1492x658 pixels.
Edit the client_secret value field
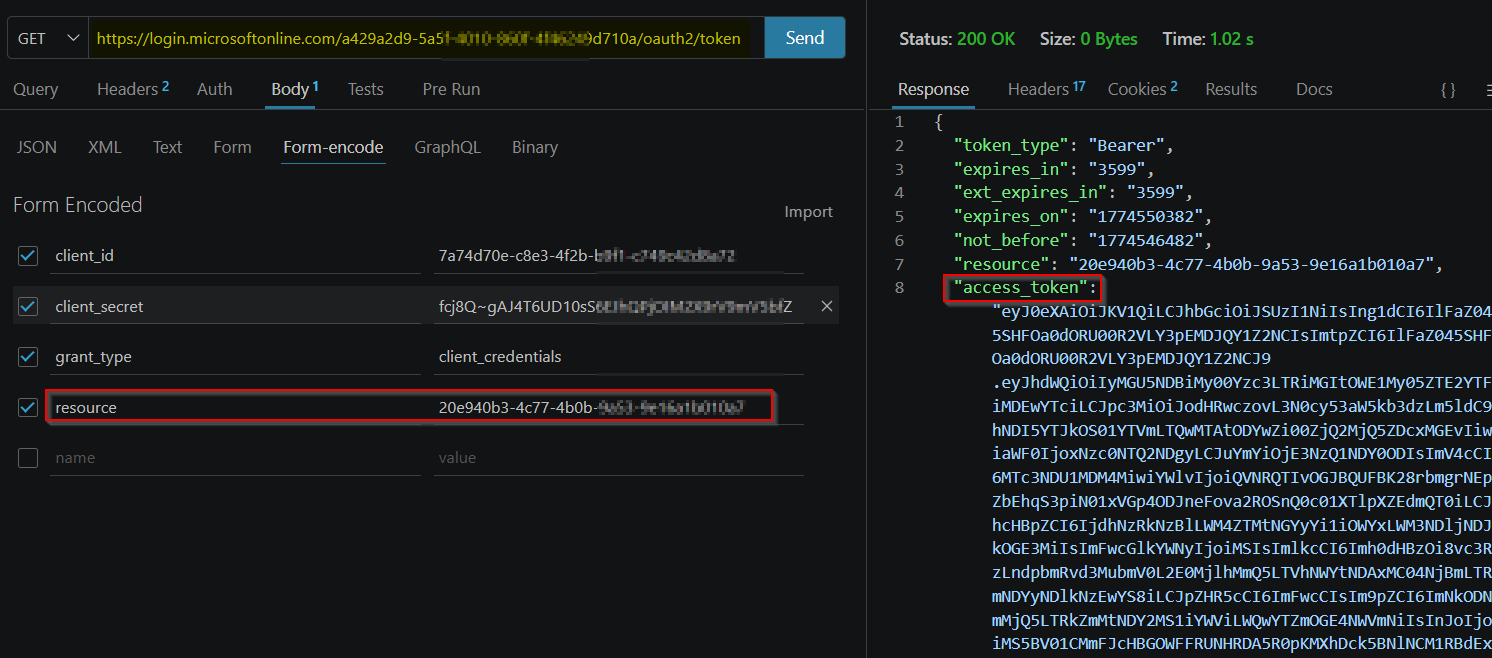pyautogui.click(x=619, y=306)
